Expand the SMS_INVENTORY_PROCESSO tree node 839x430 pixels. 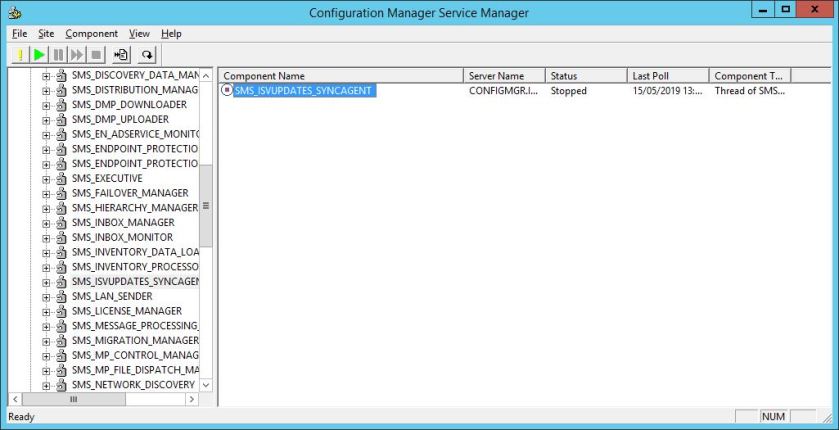click(46, 267)
